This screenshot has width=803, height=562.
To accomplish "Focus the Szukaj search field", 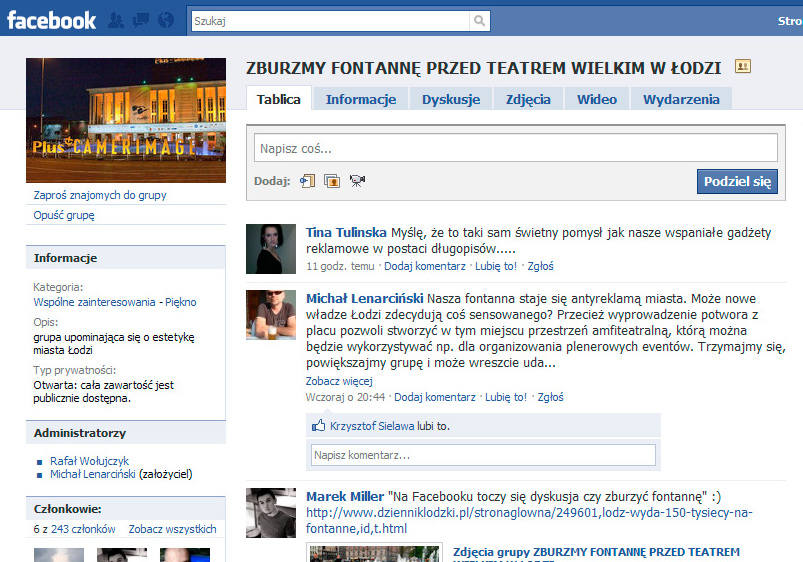I will tap(330, 21).
